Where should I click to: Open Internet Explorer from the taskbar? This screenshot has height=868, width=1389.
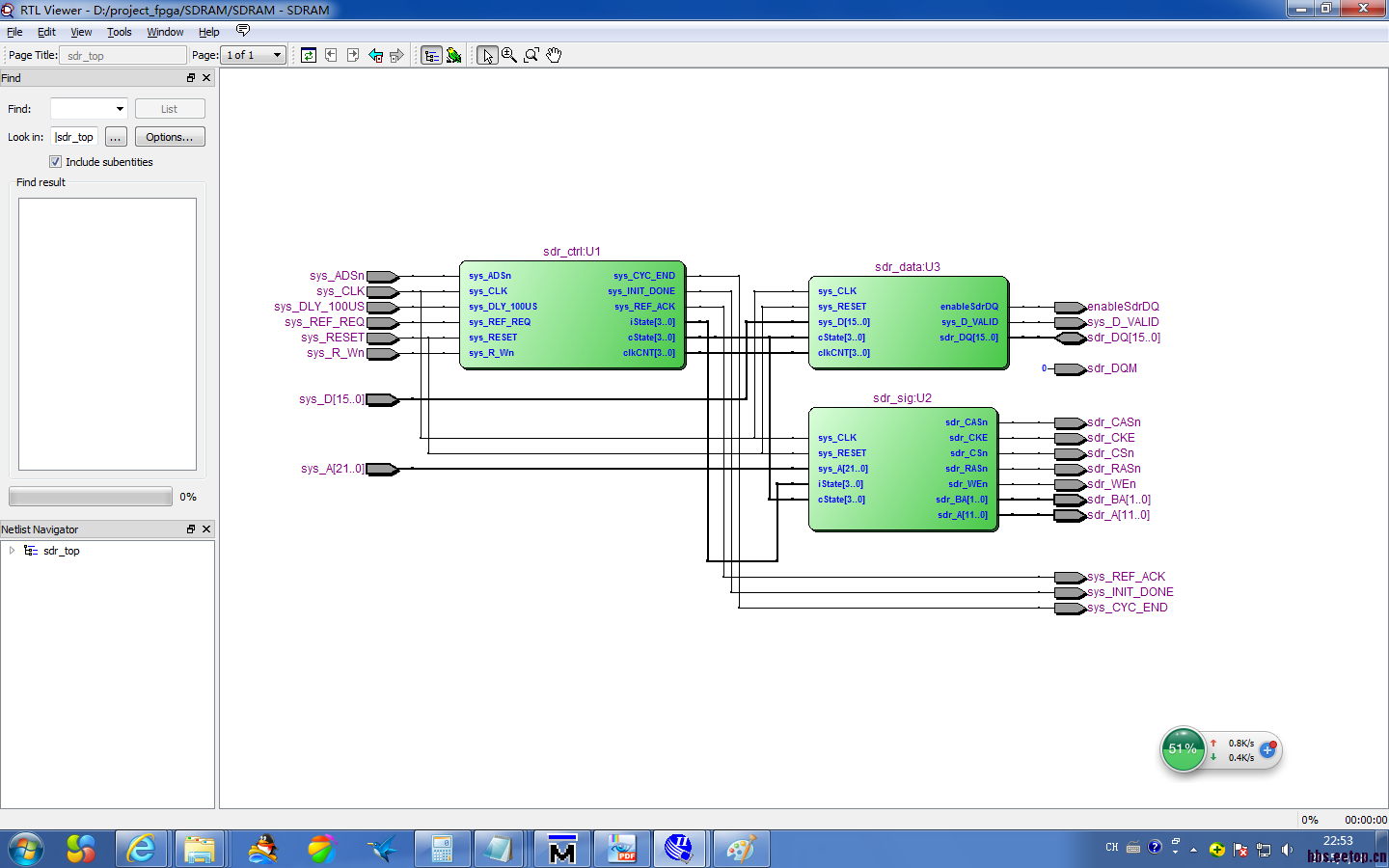[x=142, y=849]
